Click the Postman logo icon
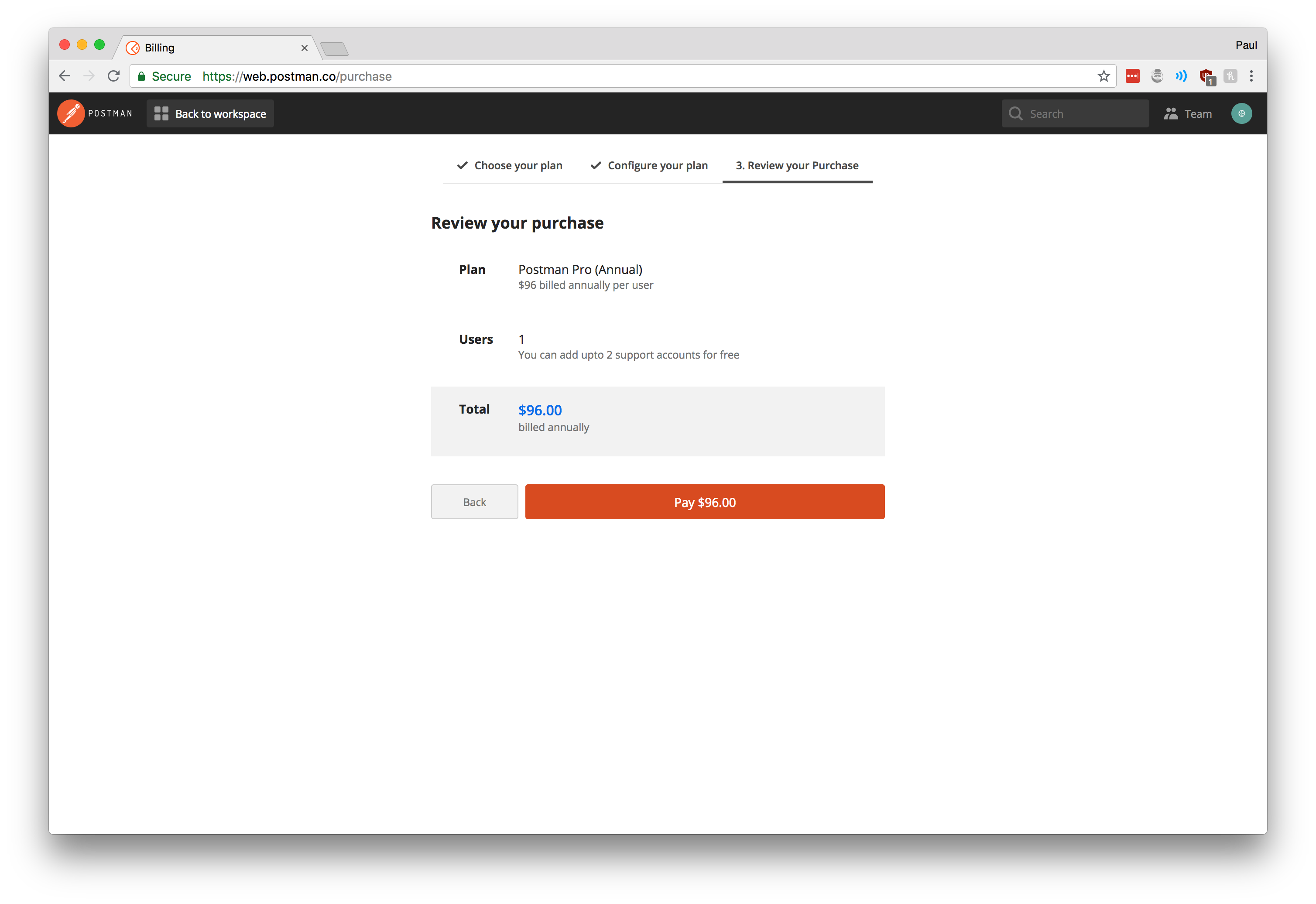The width and height of the screenshot is (1316, 904). click(x=71, y=114)
